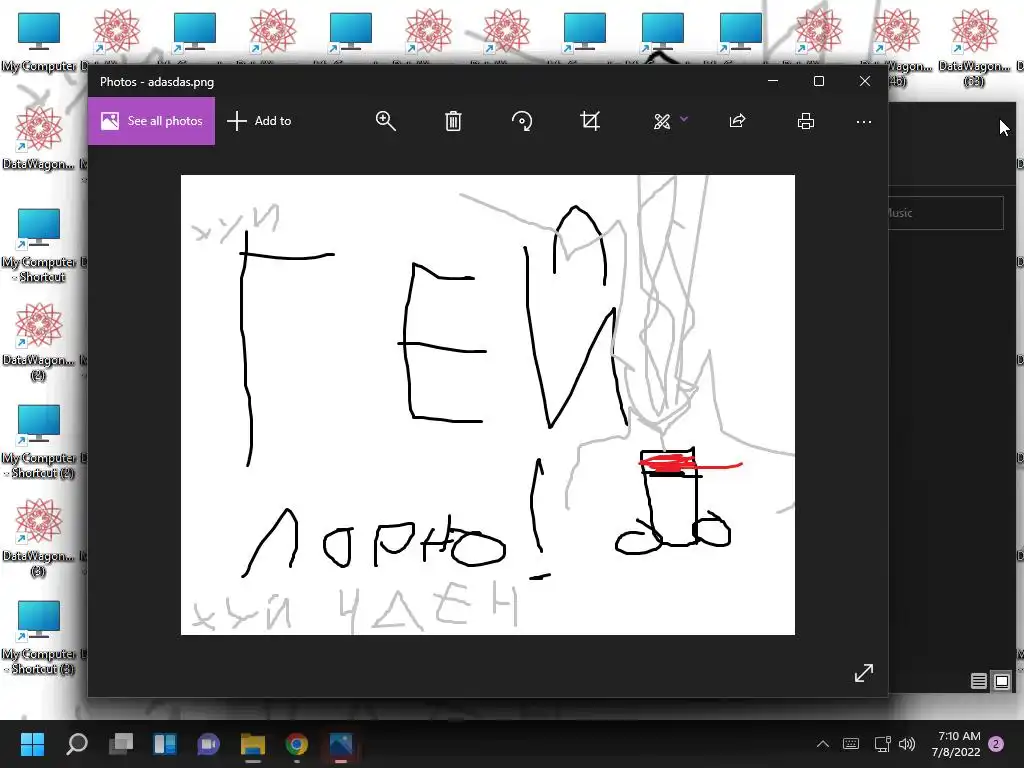Open the touch keyboard tray icon

[x=851, y=744]
